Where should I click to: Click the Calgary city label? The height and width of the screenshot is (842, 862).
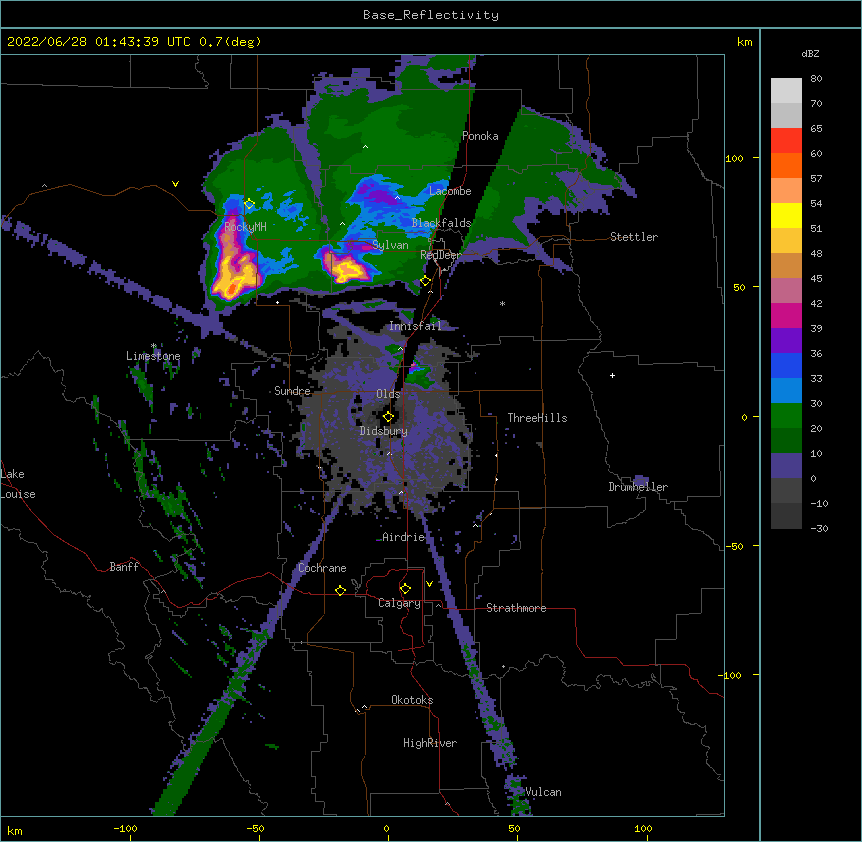coord(399,603)
